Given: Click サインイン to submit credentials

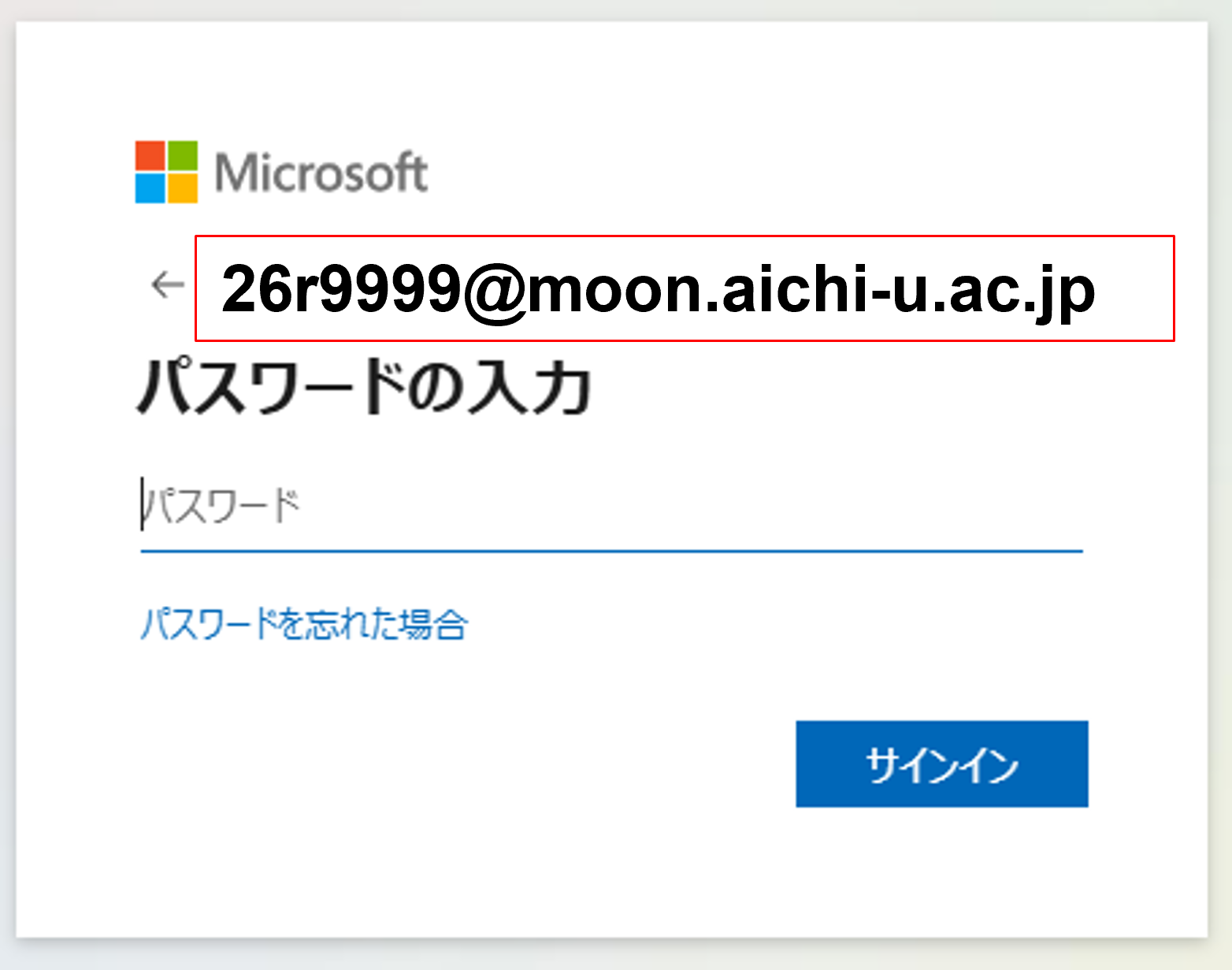Looking at the screenshot, I should coord(941,763).
